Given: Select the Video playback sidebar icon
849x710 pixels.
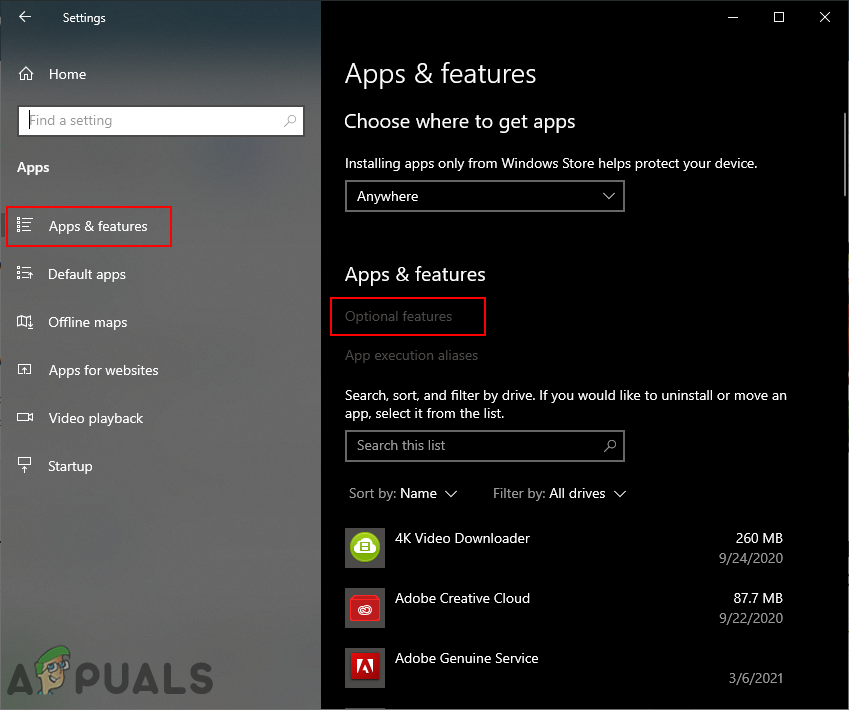Looking at the screenshot, I should coord(25,418).
